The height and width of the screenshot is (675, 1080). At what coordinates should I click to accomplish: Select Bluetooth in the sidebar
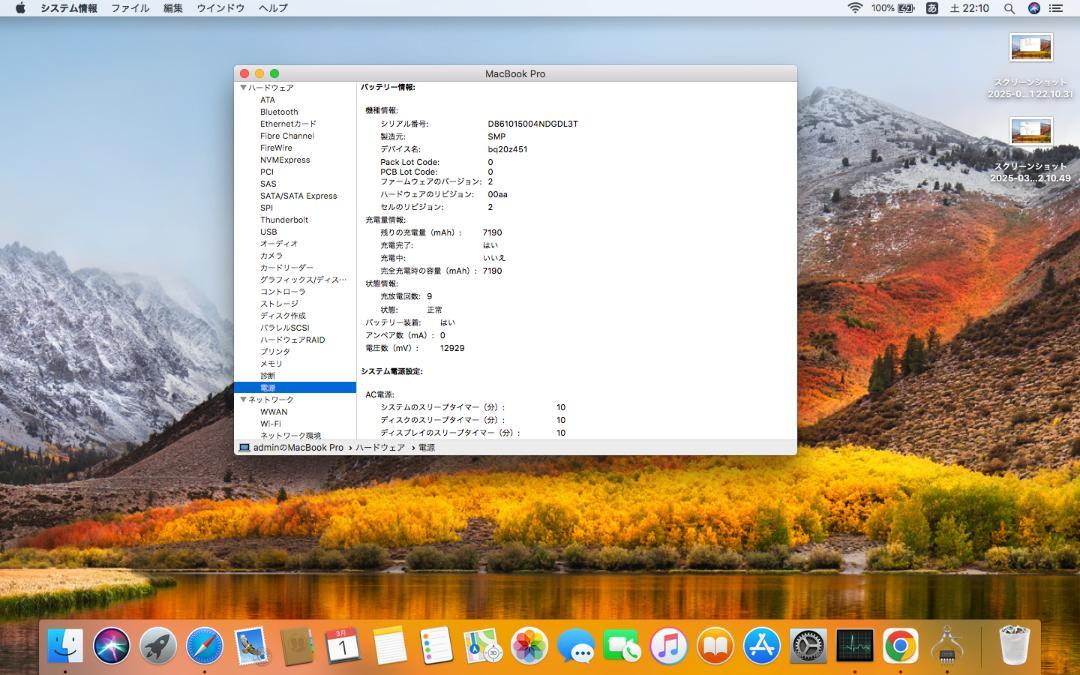[279, 112]
